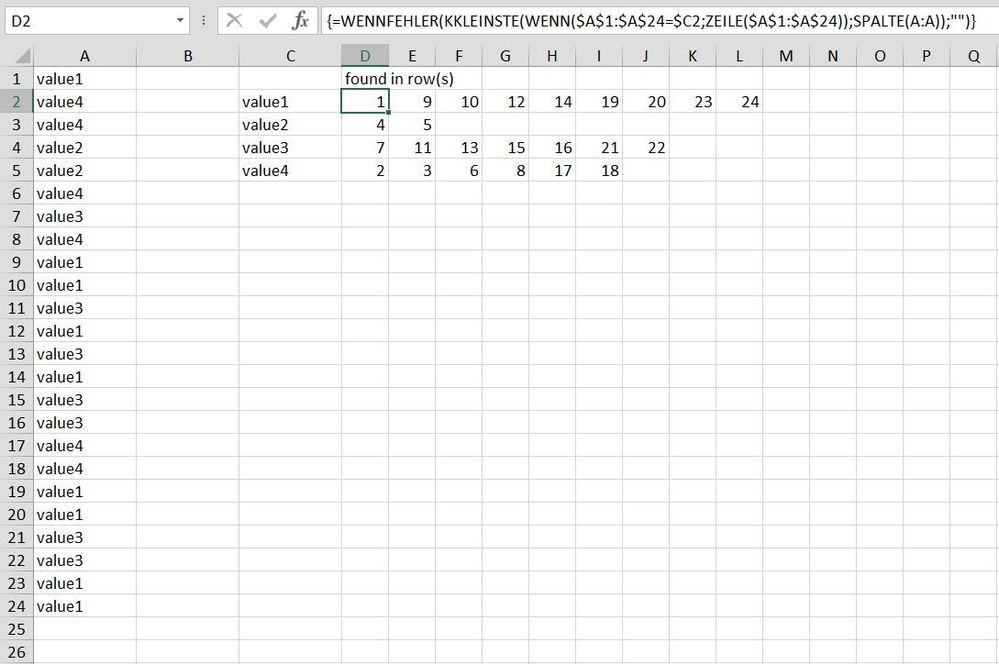
Task: Click cell D3 showing 4
Action: pos(365,125)
